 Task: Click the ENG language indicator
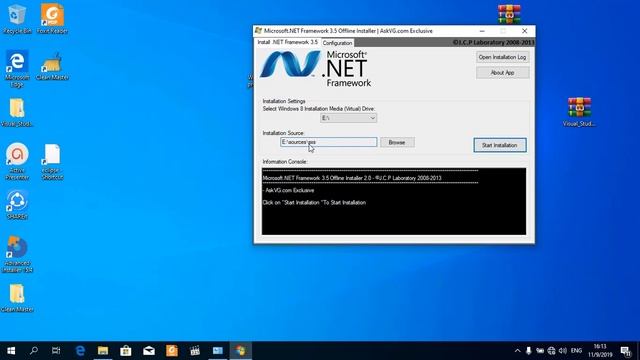(x=576, y=351)
